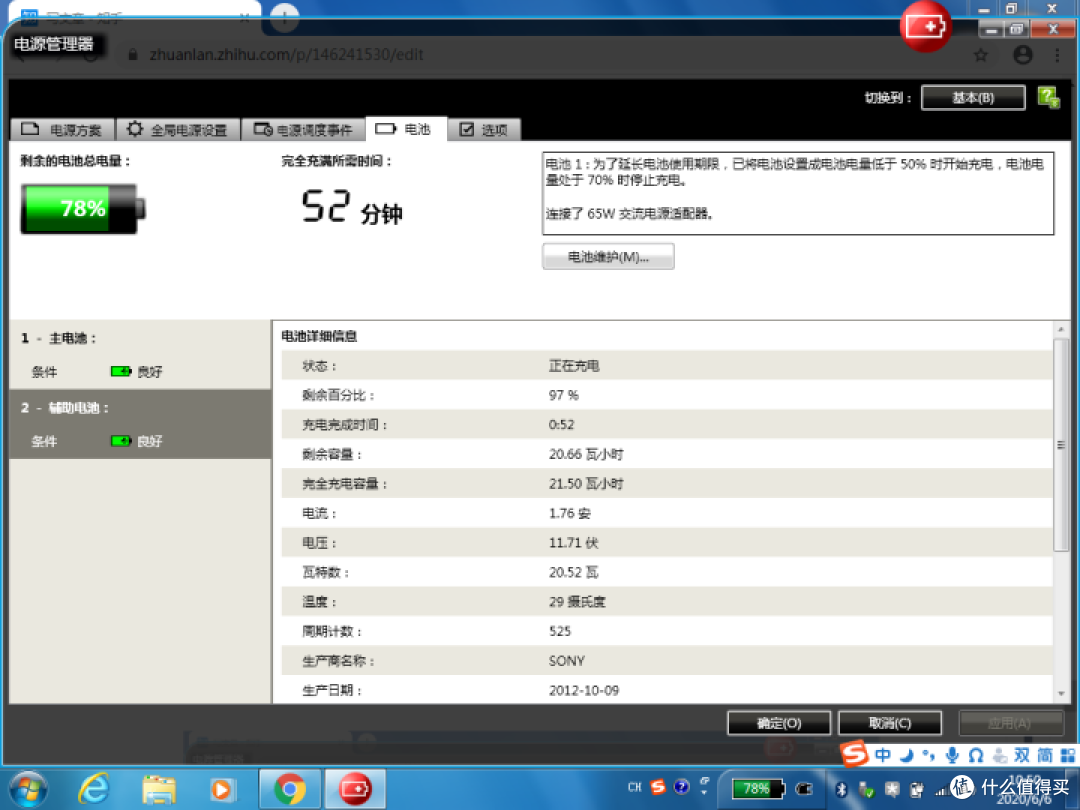Toggle the 简 simplified Chinese button

point(1045,756)
